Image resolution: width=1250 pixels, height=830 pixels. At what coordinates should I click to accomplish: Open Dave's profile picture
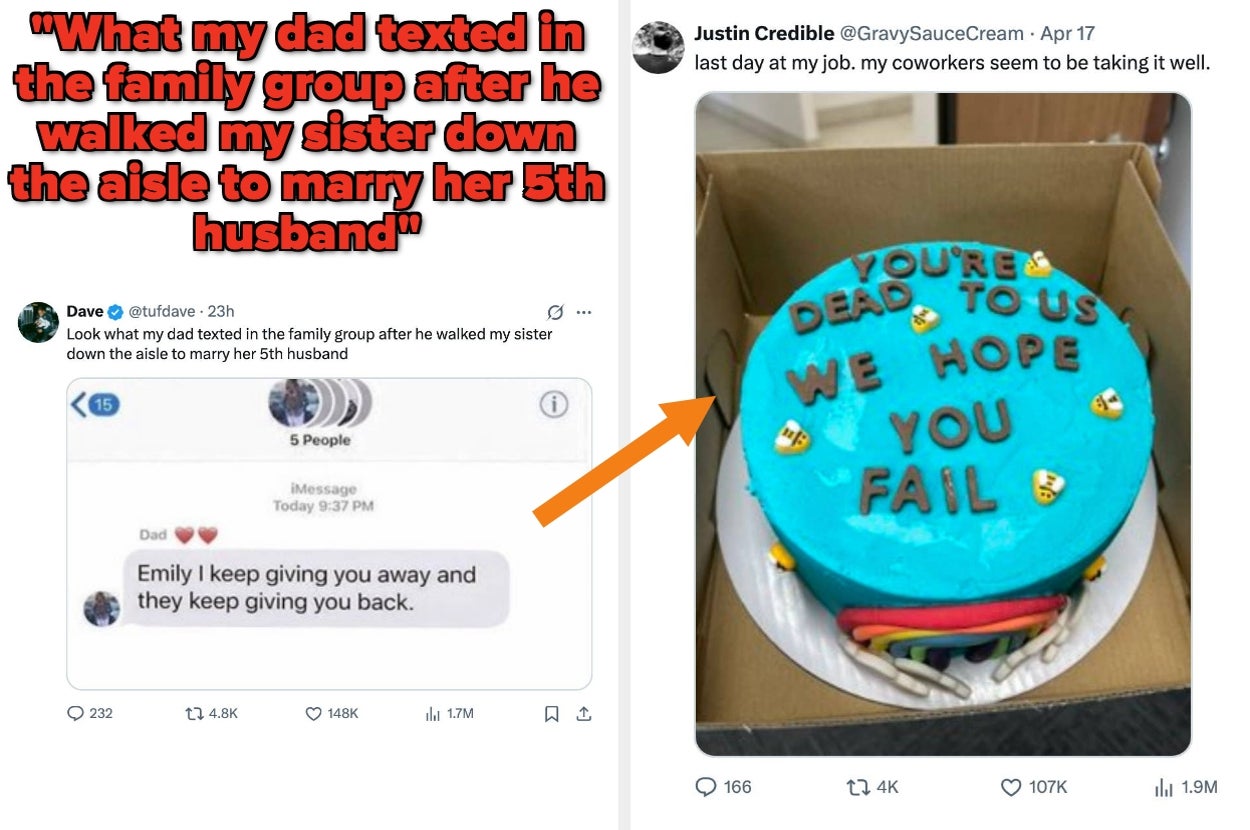pyautogui.click(x=38, y=322)
